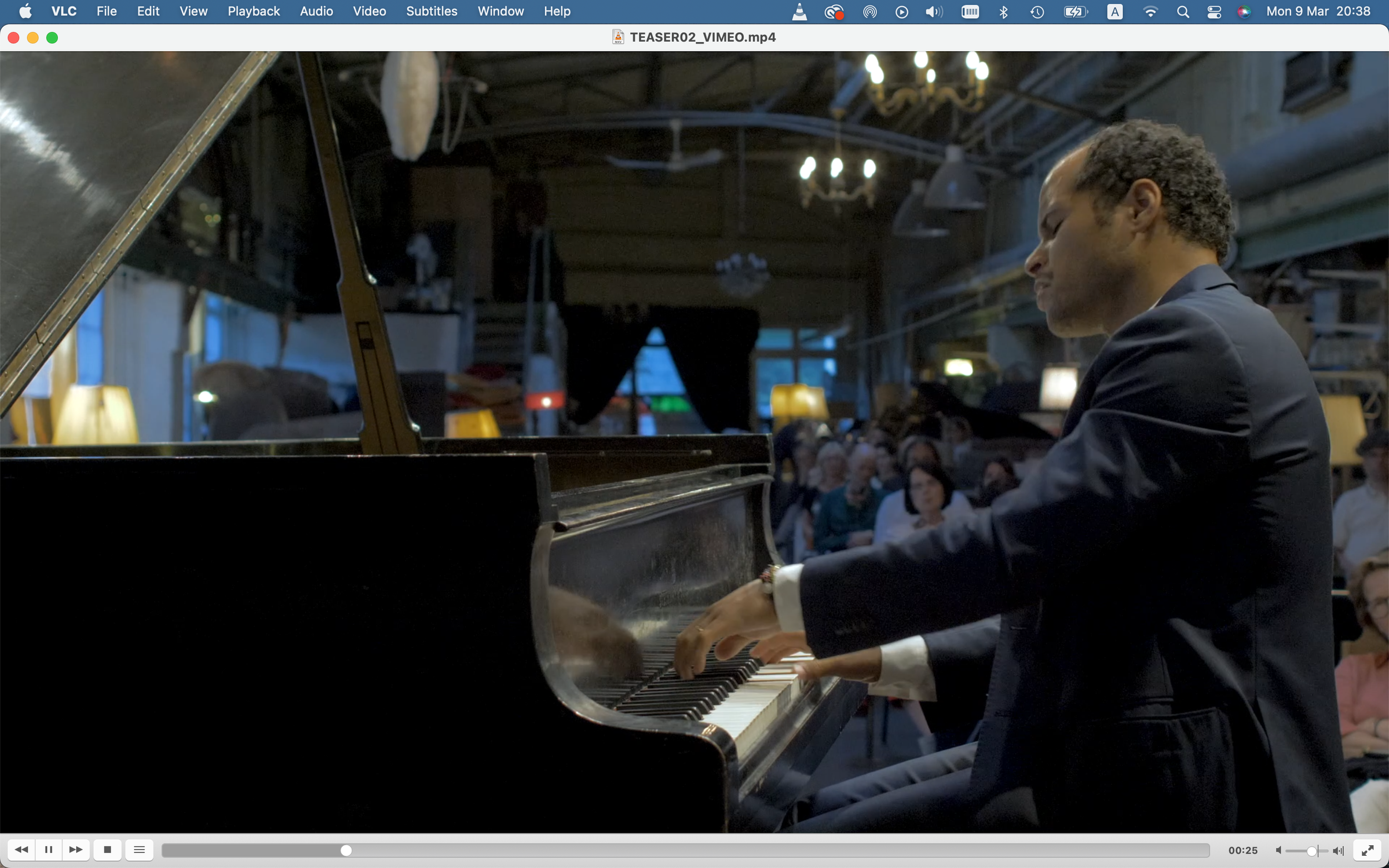
Task: Click the TEASER02_VIMEO.mp4 window title
Action: pos(702,37)
